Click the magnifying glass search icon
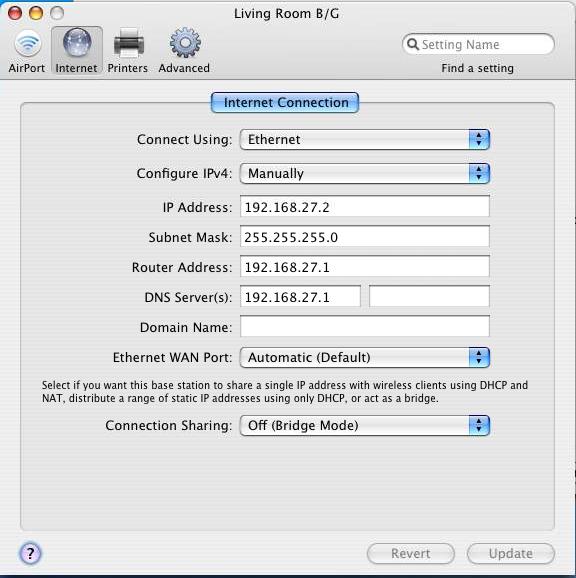 [x=413, y=44]
